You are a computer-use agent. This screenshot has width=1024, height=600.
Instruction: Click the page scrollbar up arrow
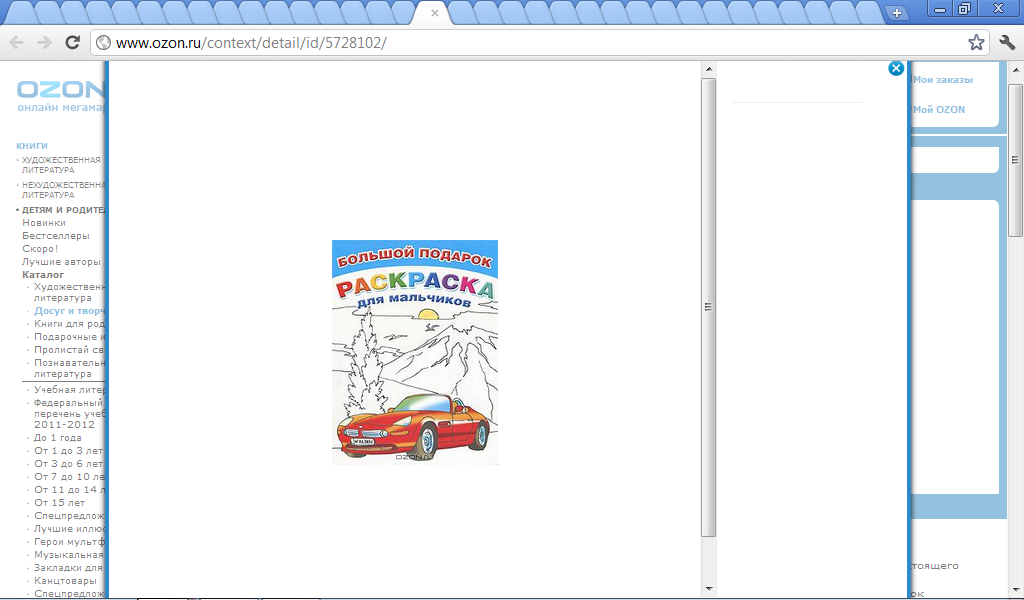point(1016,70)
